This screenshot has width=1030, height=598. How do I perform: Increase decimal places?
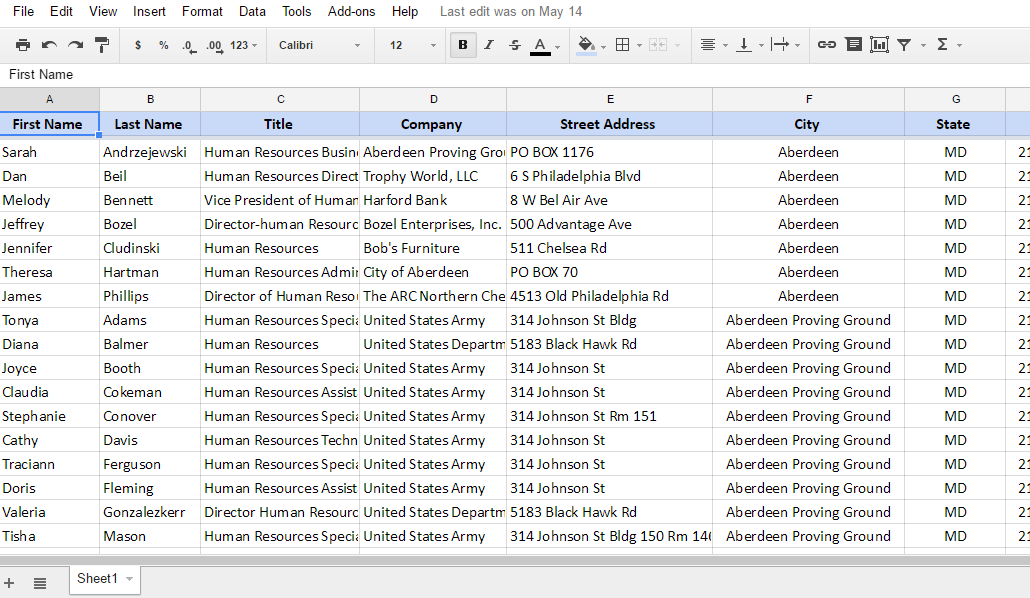coord(214,45)
